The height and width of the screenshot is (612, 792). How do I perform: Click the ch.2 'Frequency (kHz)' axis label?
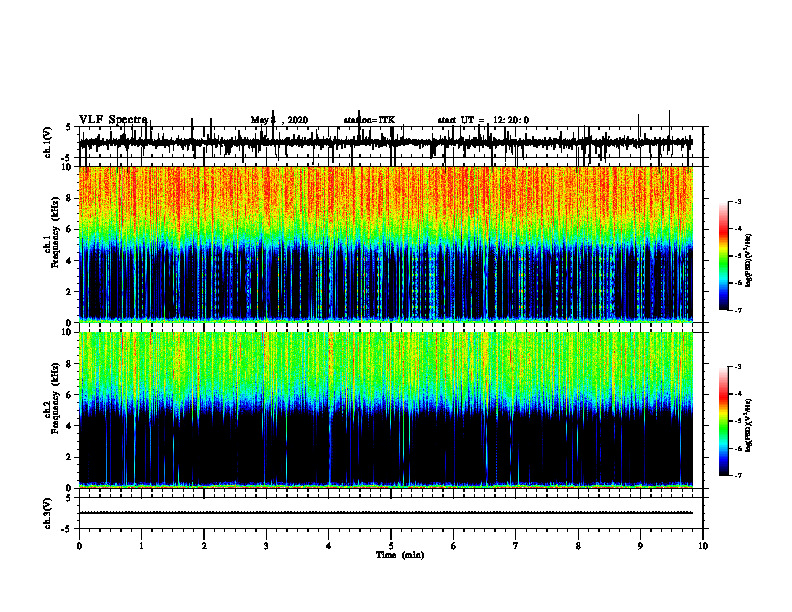55,399
